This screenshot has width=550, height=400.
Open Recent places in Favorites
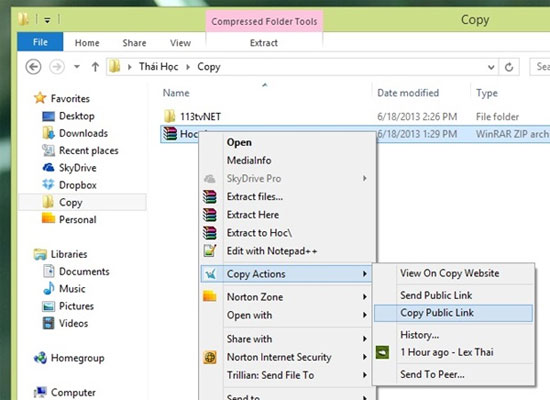pyautogui.click(x=89, y=151)
